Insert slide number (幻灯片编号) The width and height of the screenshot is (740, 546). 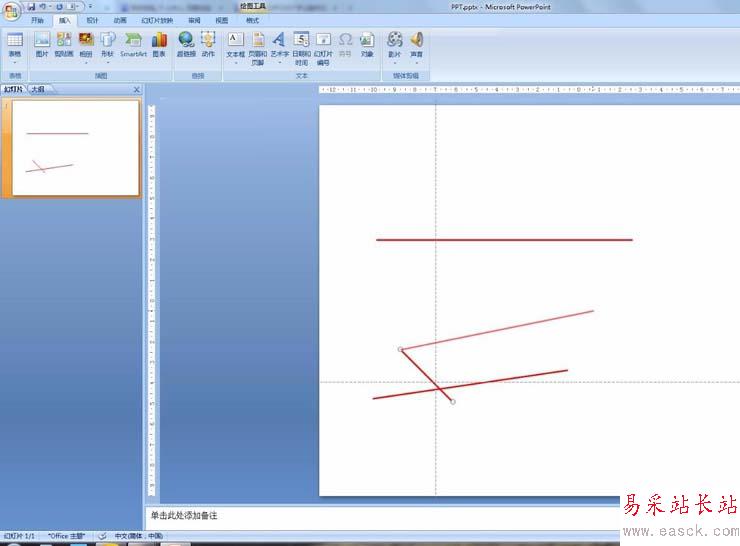[x=323, y=49]
